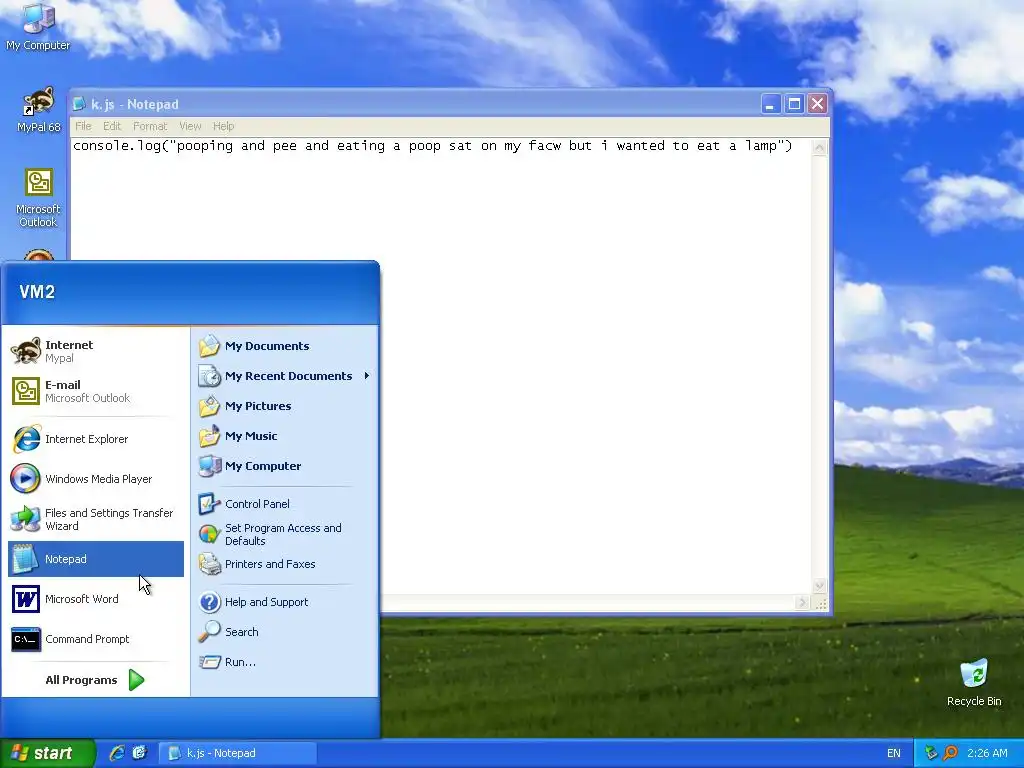Open Search from the Start menu
The width and height of the screenshot is (1024, 768).
[285, 632]
